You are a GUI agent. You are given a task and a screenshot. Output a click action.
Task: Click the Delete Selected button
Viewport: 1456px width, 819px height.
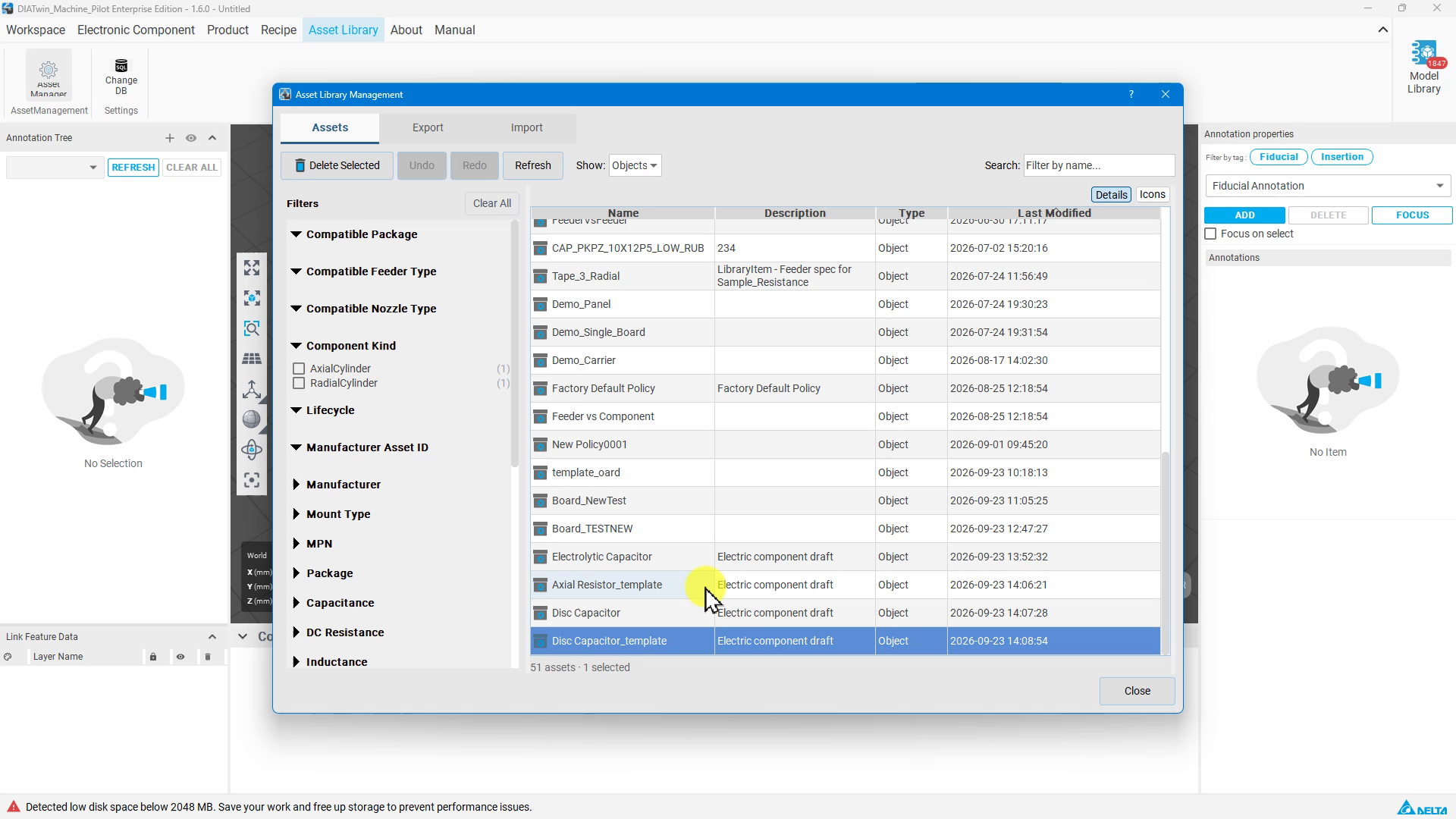(337, 165)
